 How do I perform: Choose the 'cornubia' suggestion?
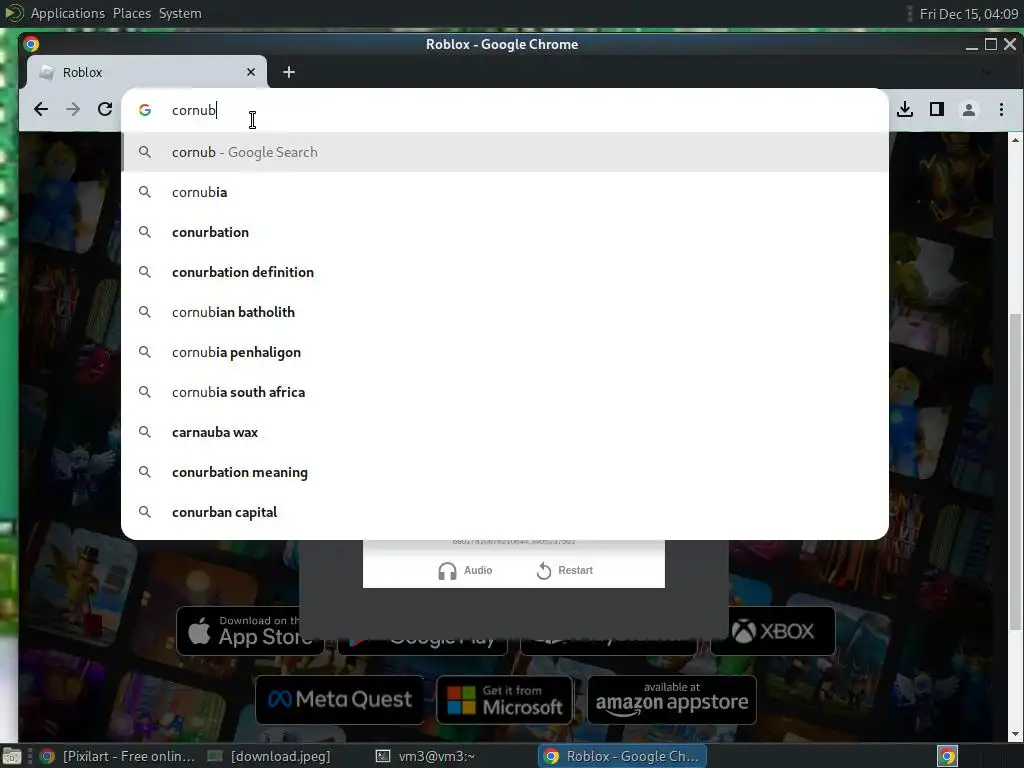(x=504, y=192)
